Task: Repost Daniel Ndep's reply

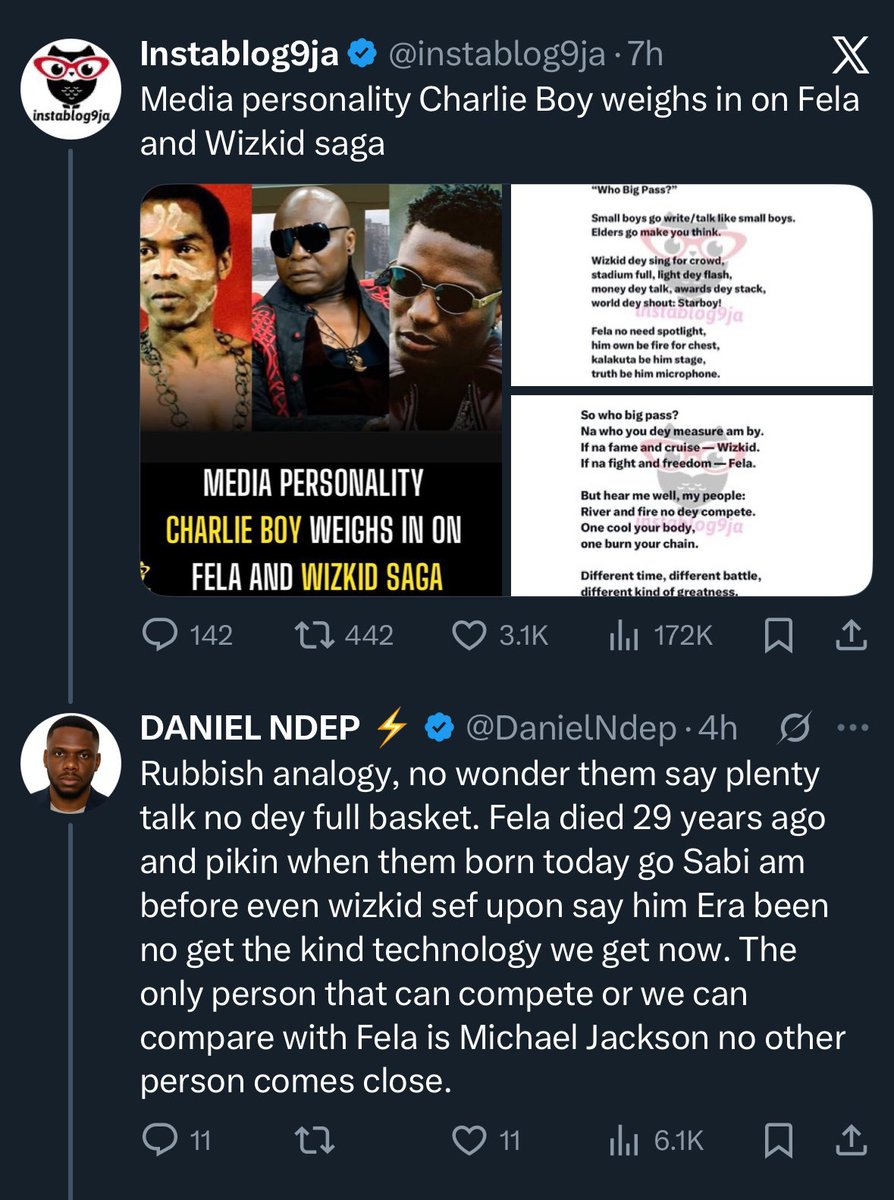Action: tap(320, 1140)
